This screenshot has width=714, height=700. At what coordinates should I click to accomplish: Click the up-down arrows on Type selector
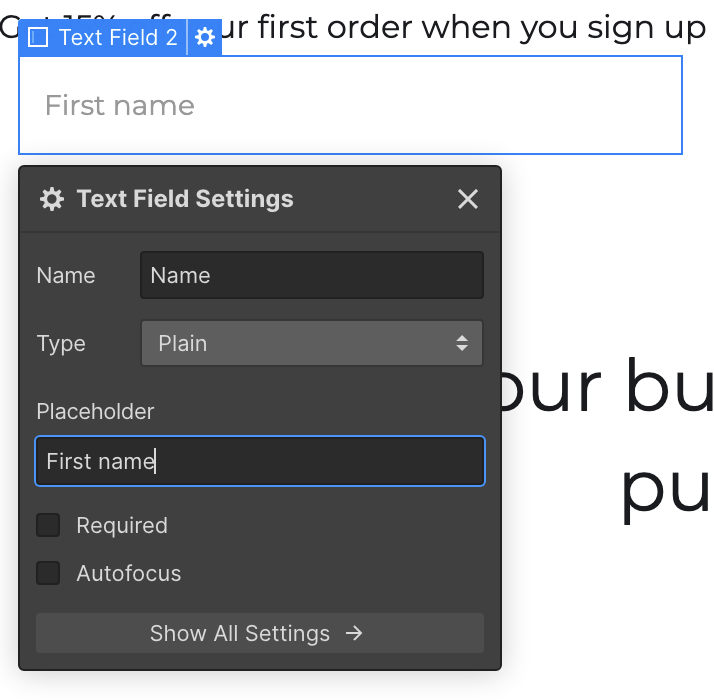click(x=462, y=343)
